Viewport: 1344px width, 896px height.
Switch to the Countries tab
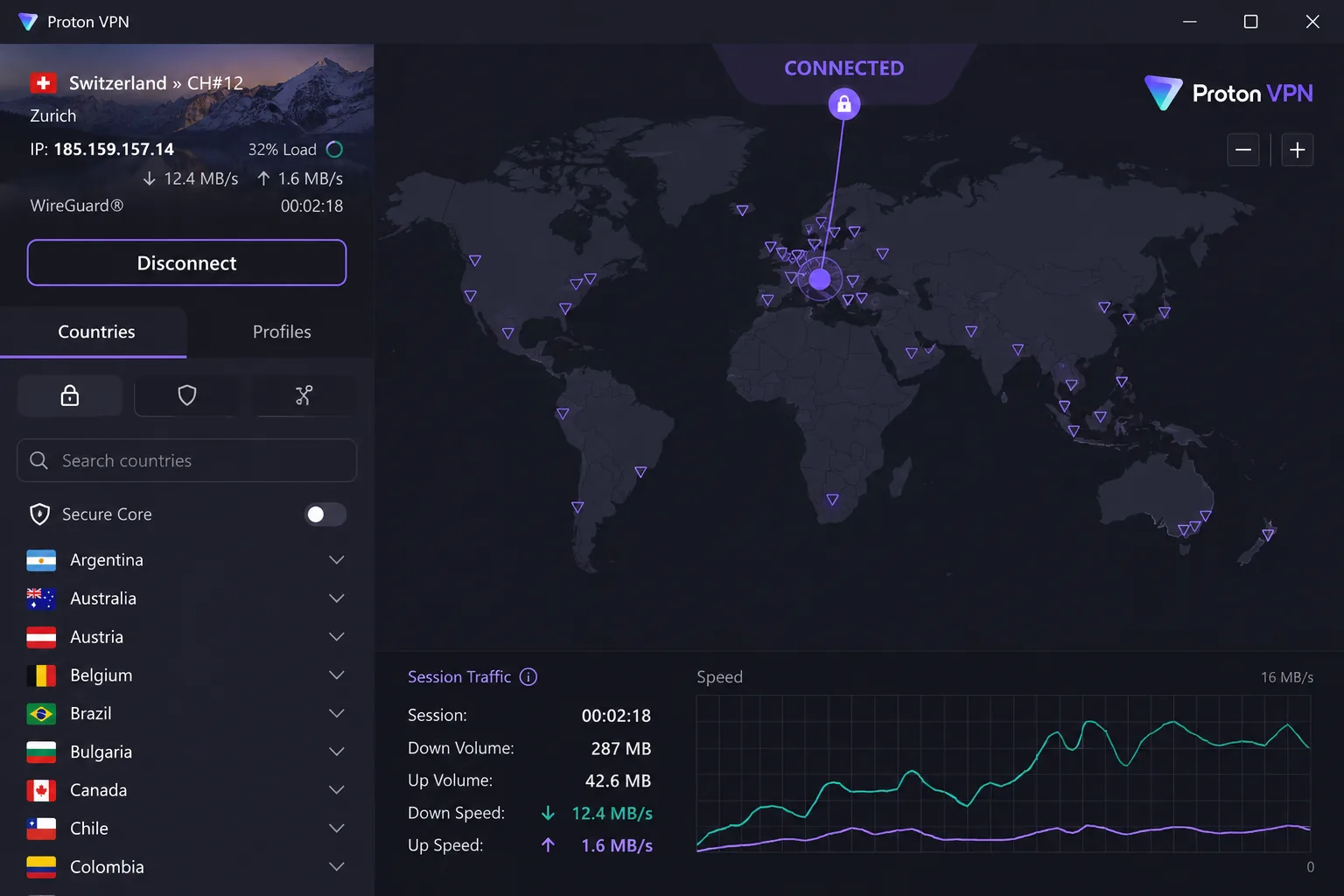pyautogui.click(x=94, y=332)
